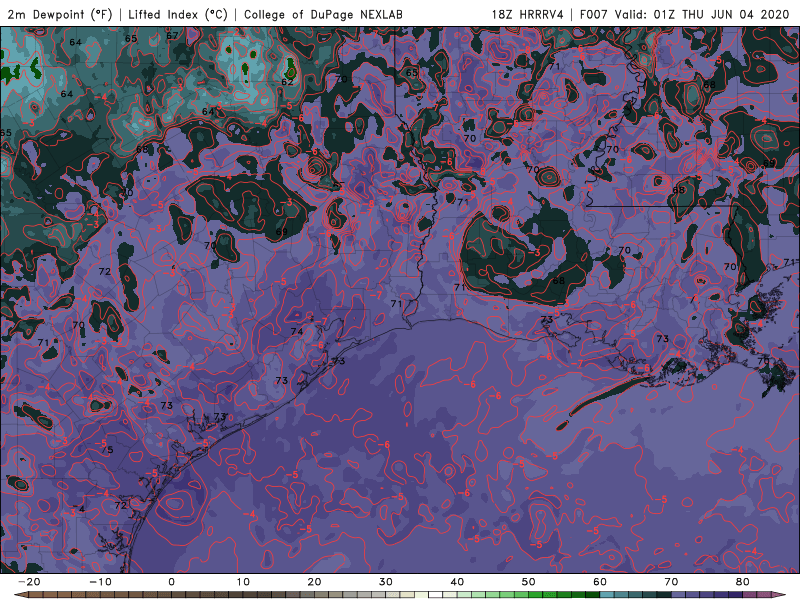The height and width of the screenshot is (600, 800).
Task: Click the 67 dewpoint value on the map
Action: click(x=172, y=36)
